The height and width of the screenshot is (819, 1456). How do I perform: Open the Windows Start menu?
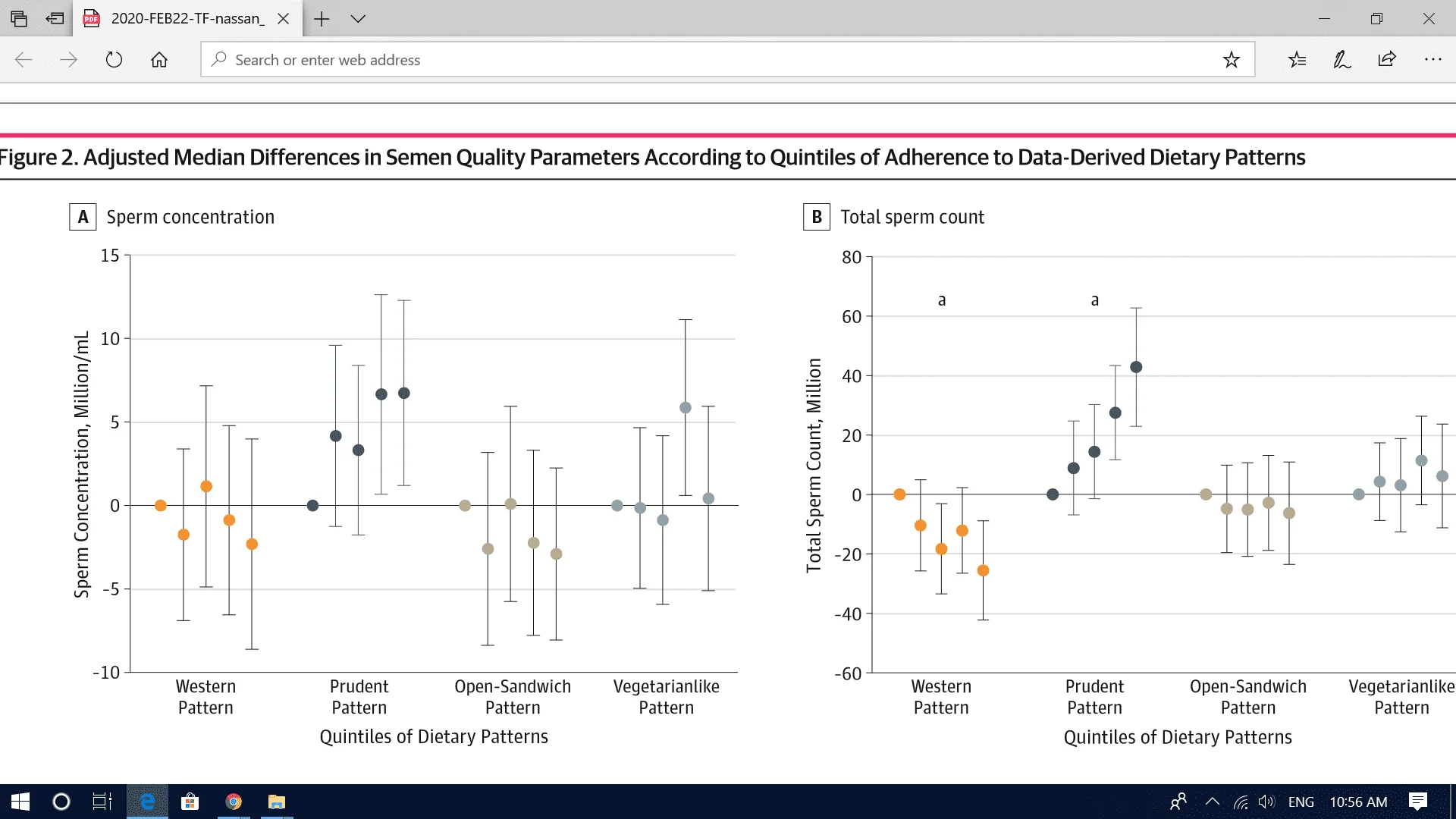coord(20,802)
